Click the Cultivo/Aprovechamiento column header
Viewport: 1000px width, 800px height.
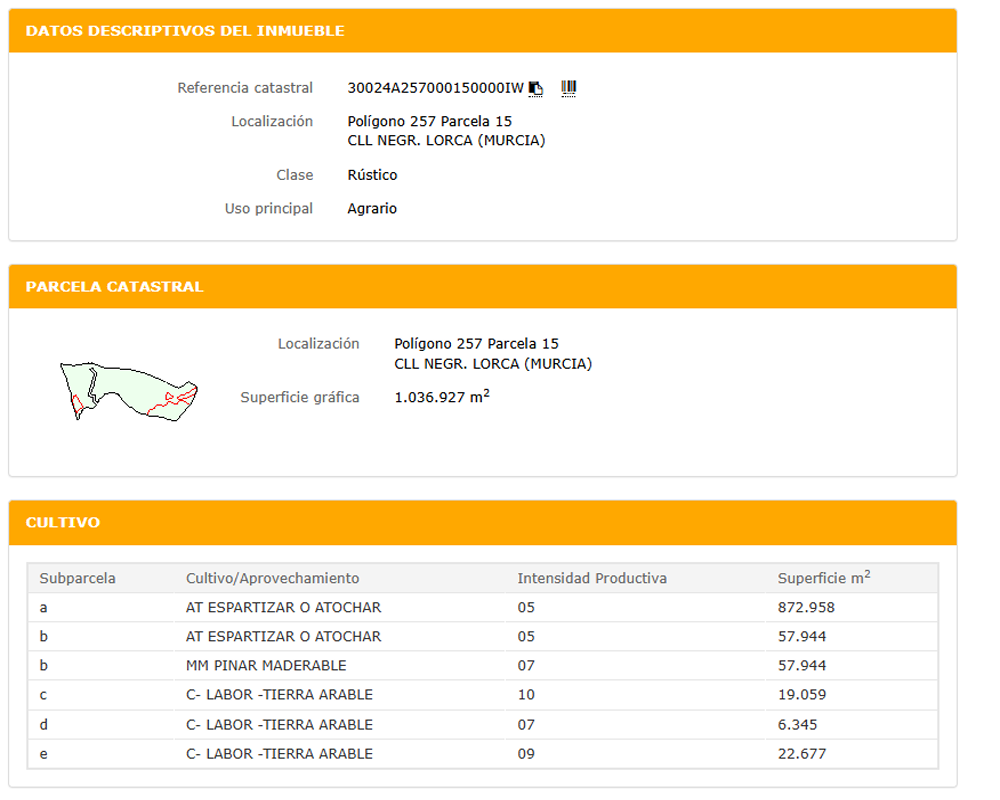coord(272,578)
